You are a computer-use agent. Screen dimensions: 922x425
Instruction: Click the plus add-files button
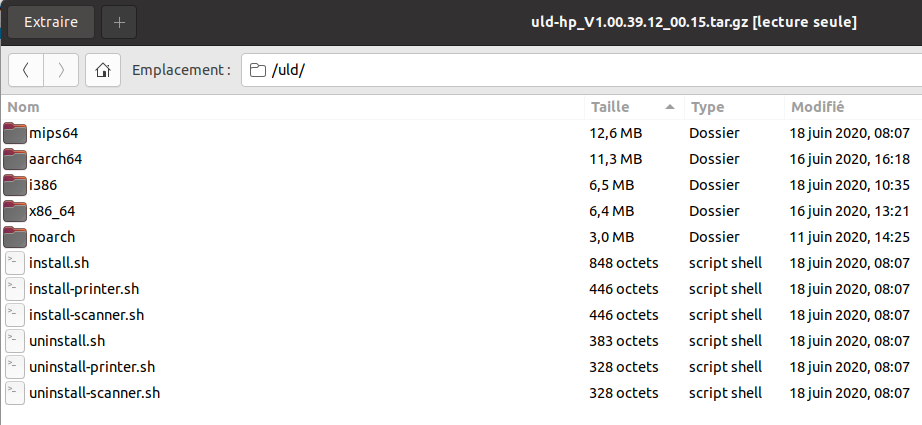click(119, 21)
